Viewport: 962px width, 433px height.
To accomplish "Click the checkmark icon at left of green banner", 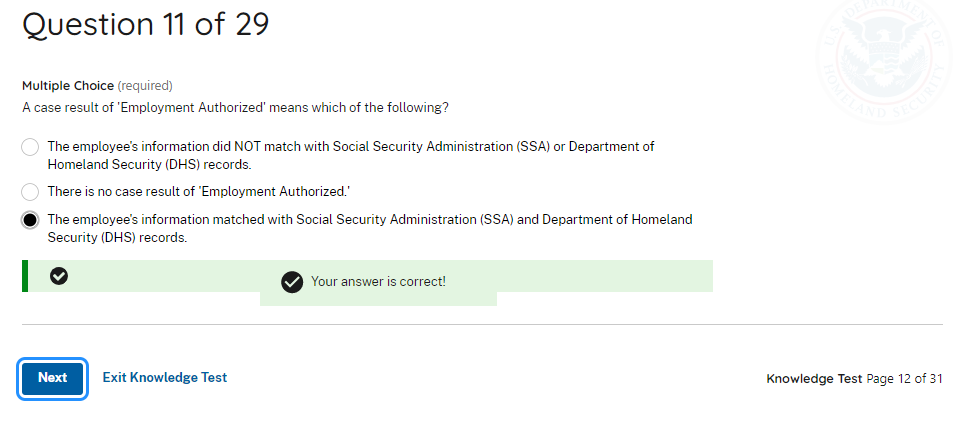I will [x=59, y=276].
